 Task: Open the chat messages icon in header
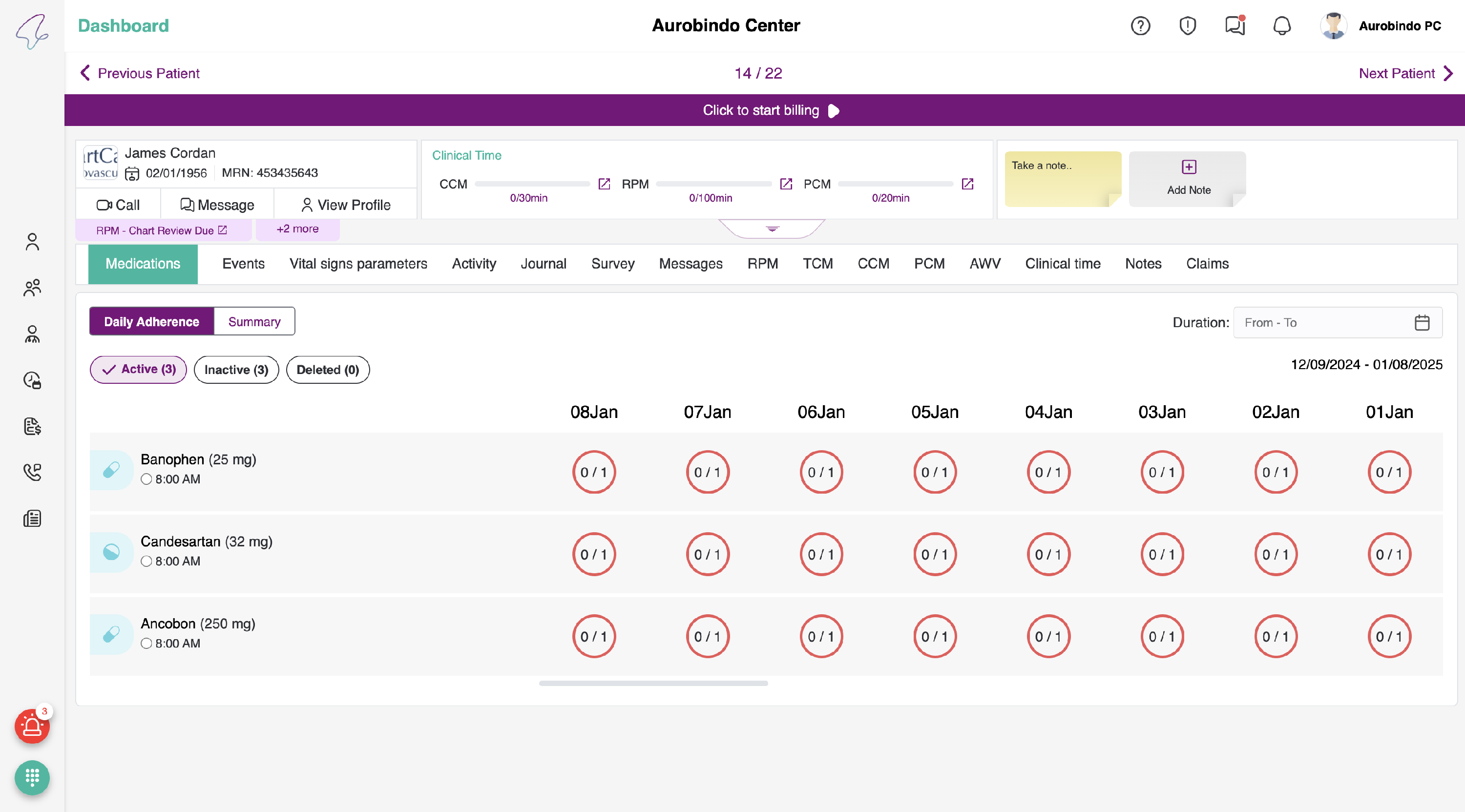tap(1235, 26)
